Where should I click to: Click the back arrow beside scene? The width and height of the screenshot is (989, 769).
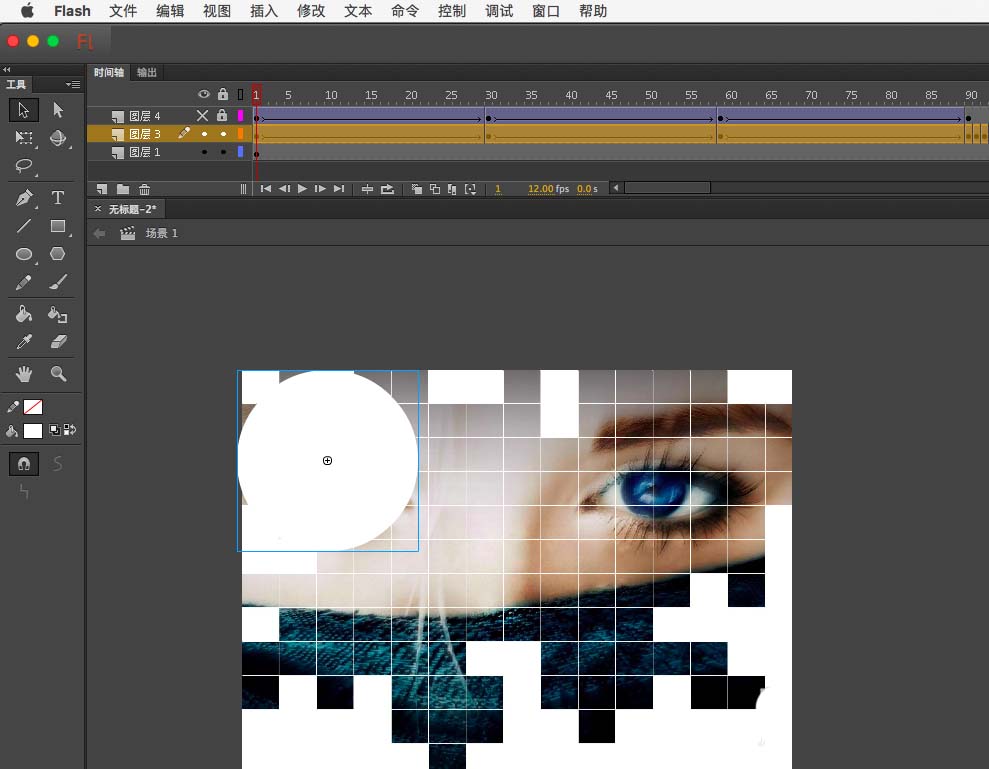tap(99, 233)
